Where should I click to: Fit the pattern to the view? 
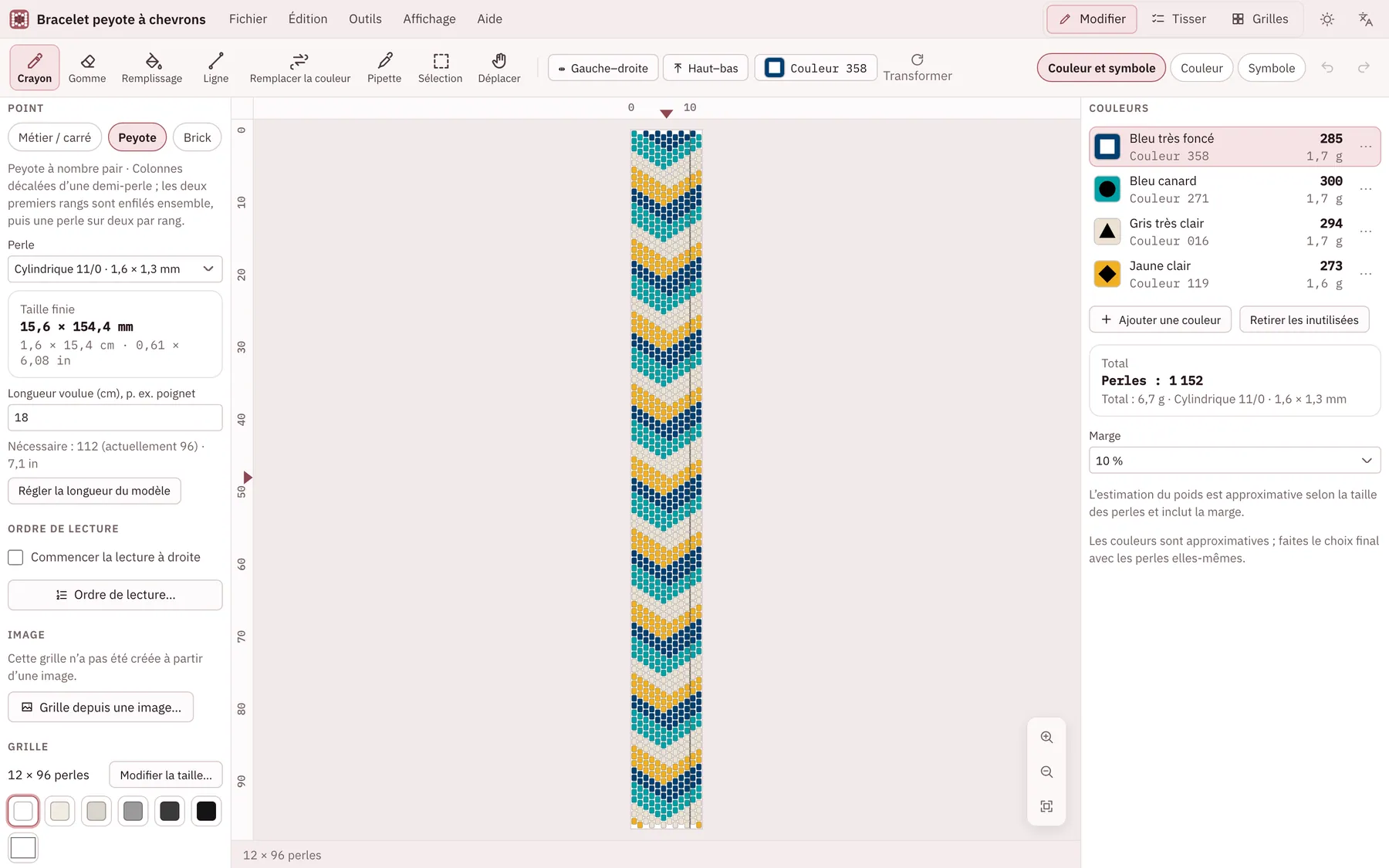click(x=1046, y=806)
